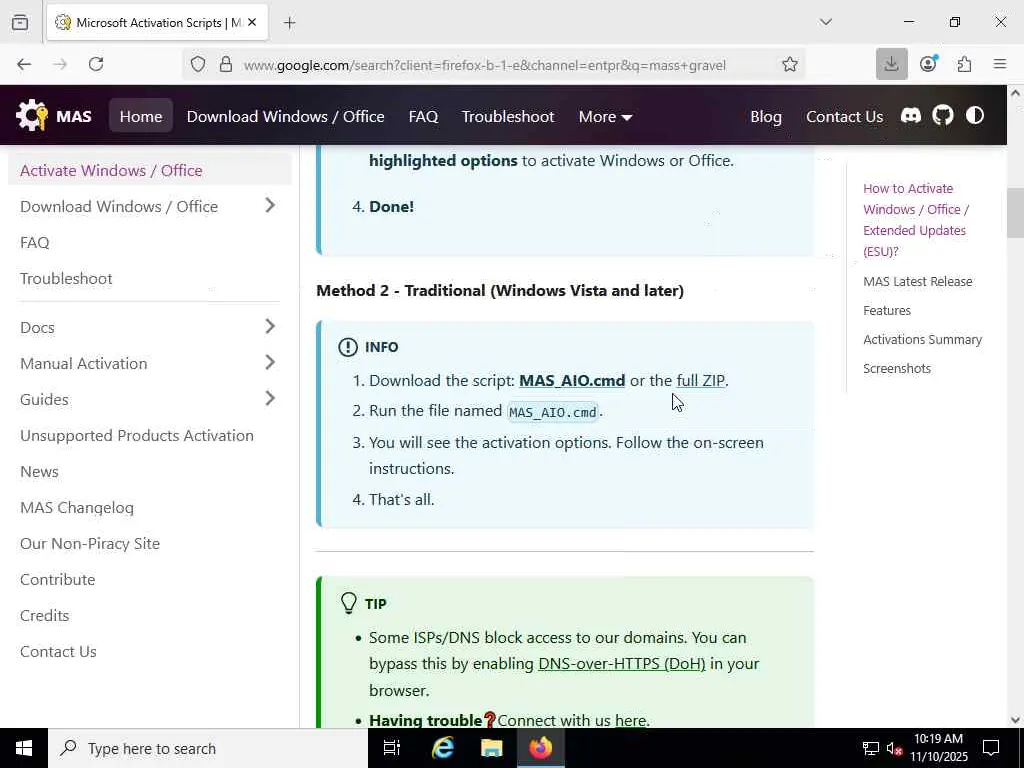Viewport: 1024px width, 768px height.
Task: Open a new tab with plus button
Action: (x=290, y=23)
